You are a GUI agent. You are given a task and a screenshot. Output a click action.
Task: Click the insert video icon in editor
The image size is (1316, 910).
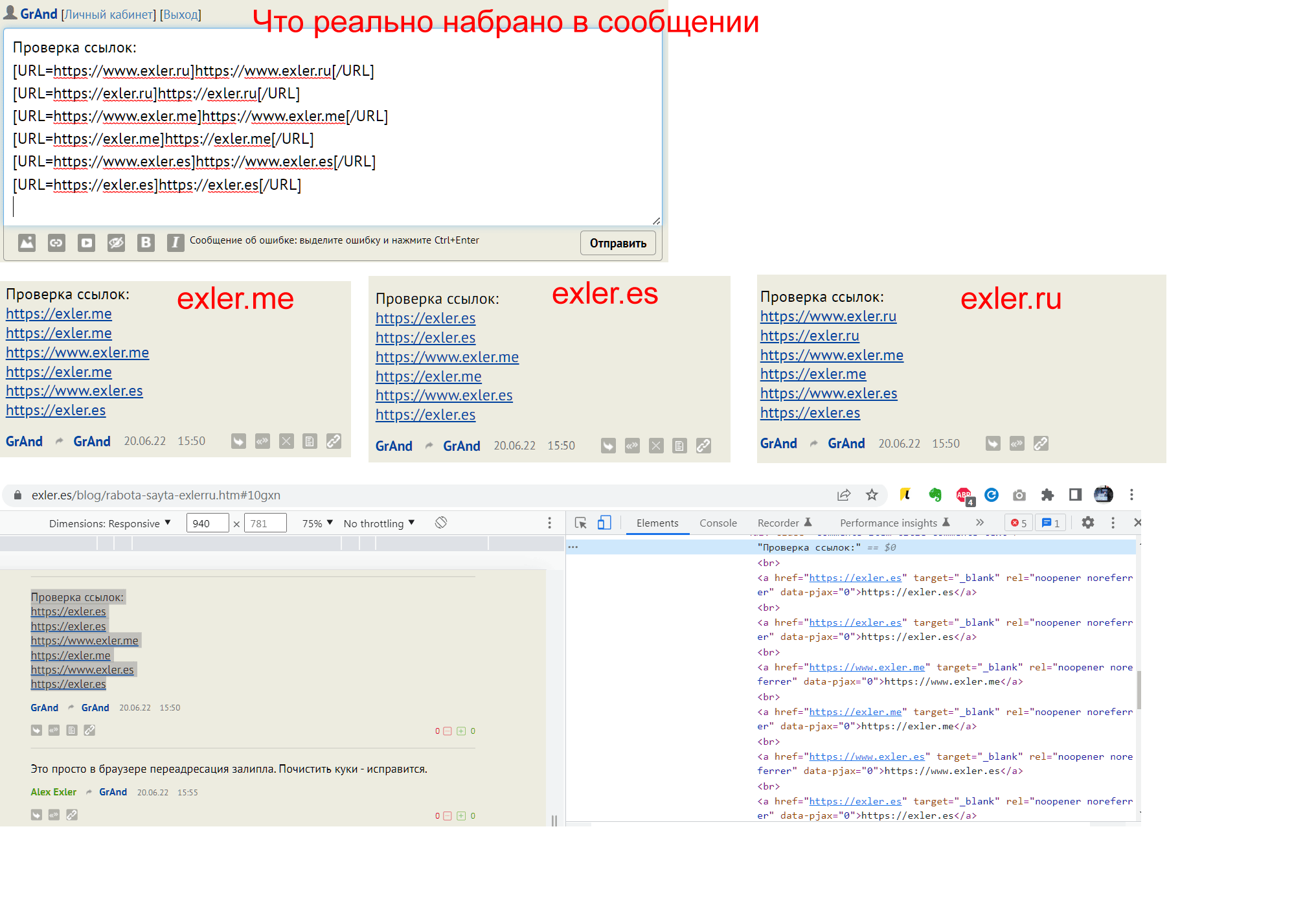click(x=86, y=243)
